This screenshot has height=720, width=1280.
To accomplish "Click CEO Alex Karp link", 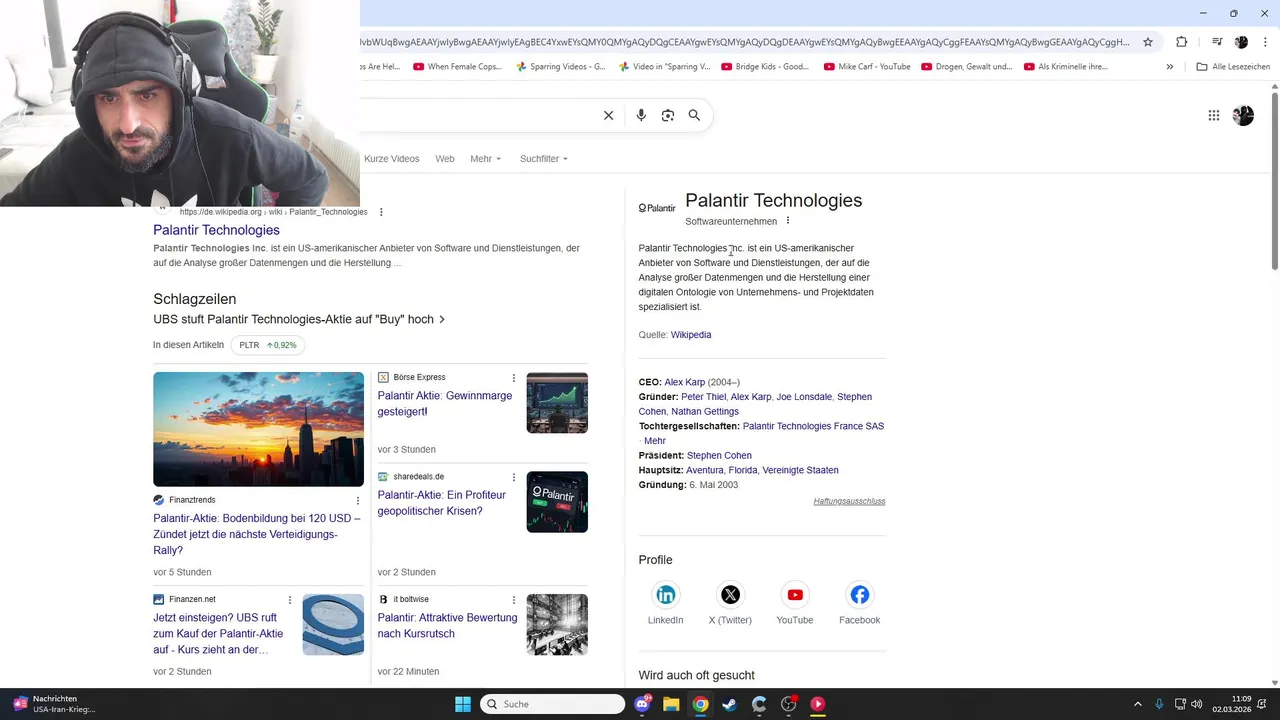I will 685,382.
